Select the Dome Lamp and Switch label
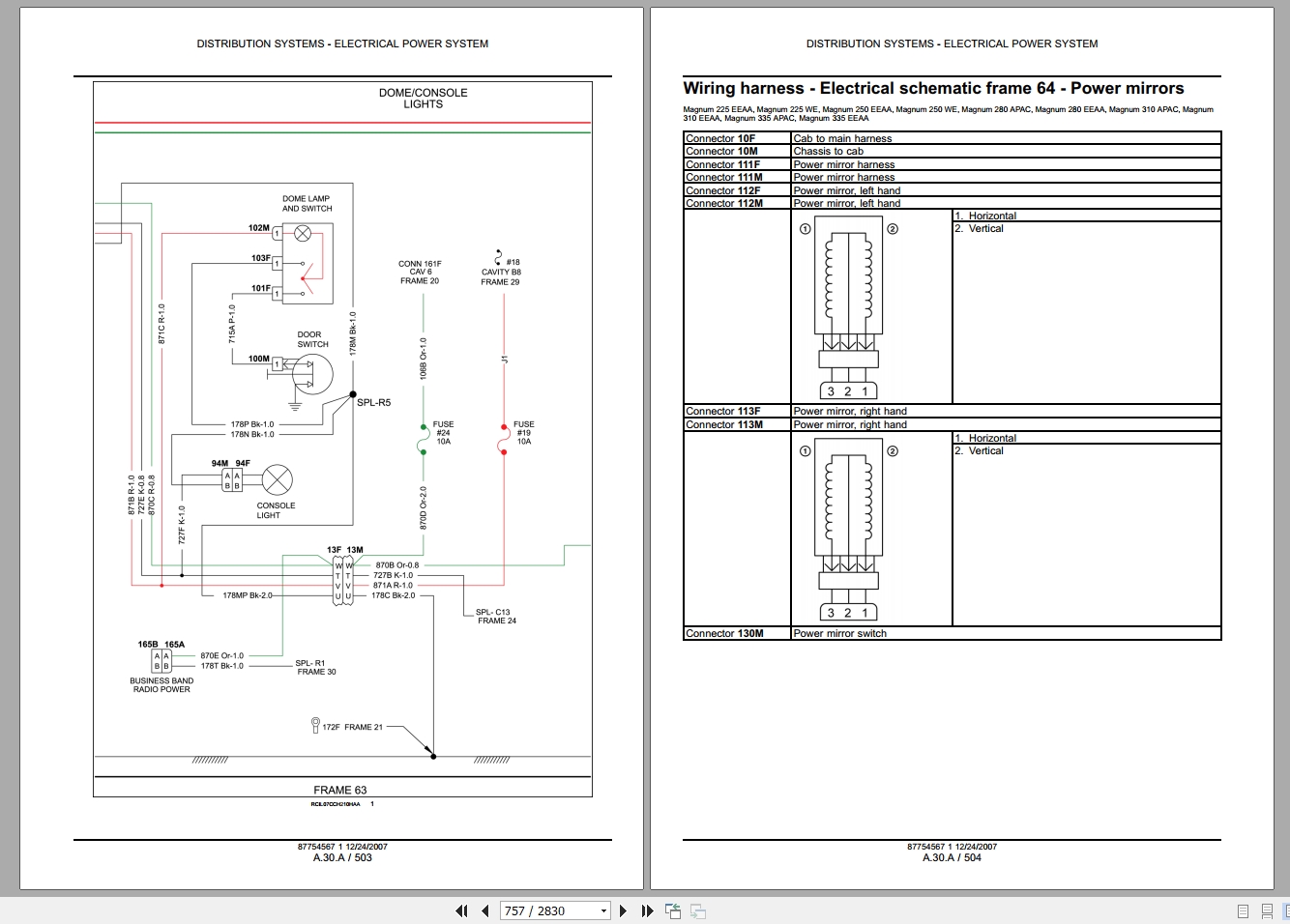 307,203
